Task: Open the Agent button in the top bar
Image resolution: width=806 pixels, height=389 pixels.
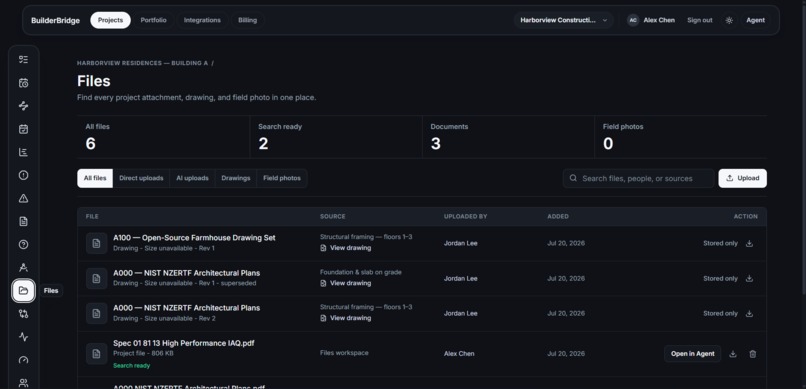Action: [x=755, y=21]
